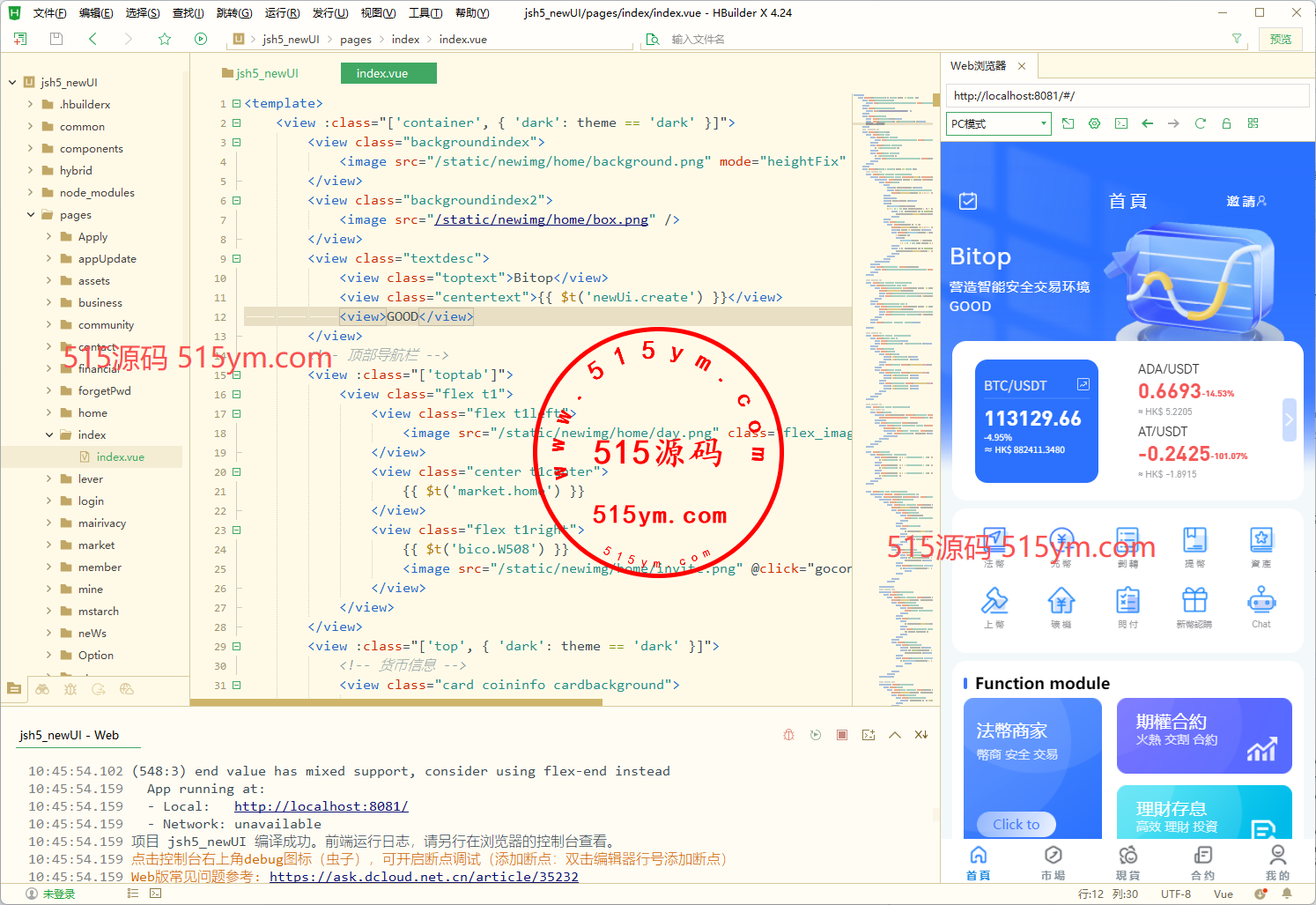Refresh the built-in web browser
Viewport: 1316px width, 905px height.
click(1200, 123)
